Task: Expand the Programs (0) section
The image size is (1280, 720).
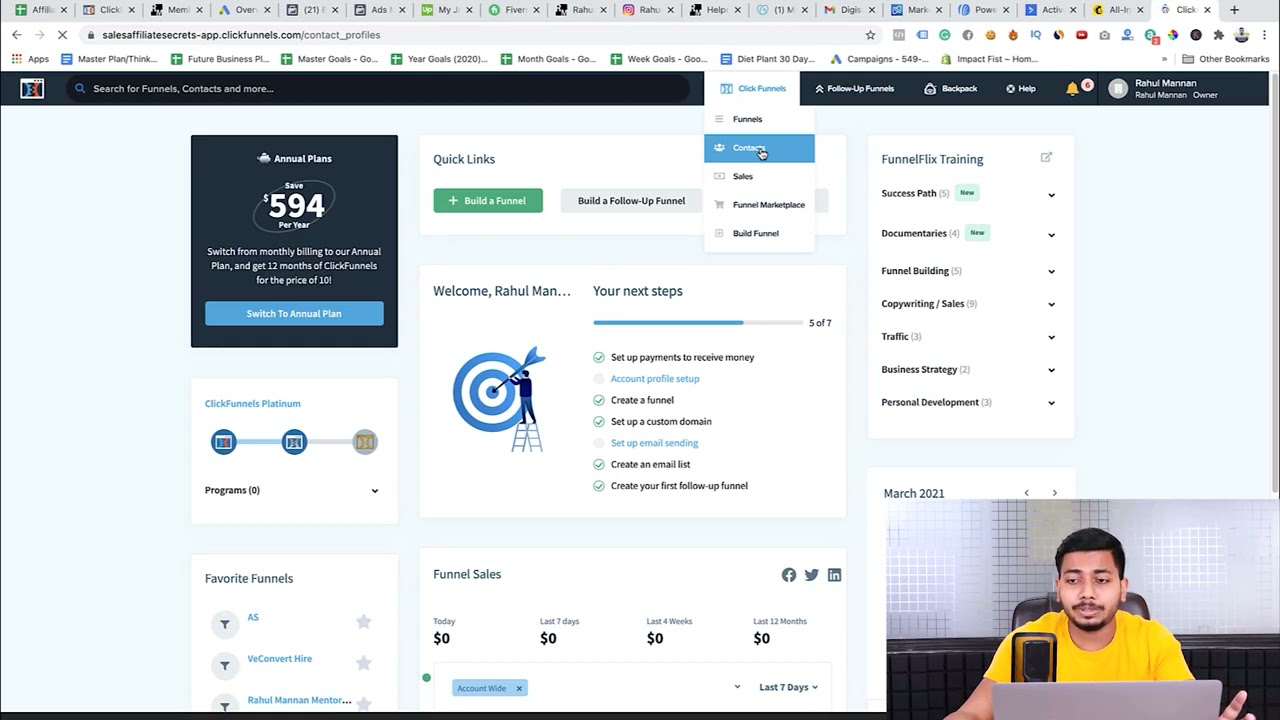Action: pyautogui.click(x=375, y=491)
